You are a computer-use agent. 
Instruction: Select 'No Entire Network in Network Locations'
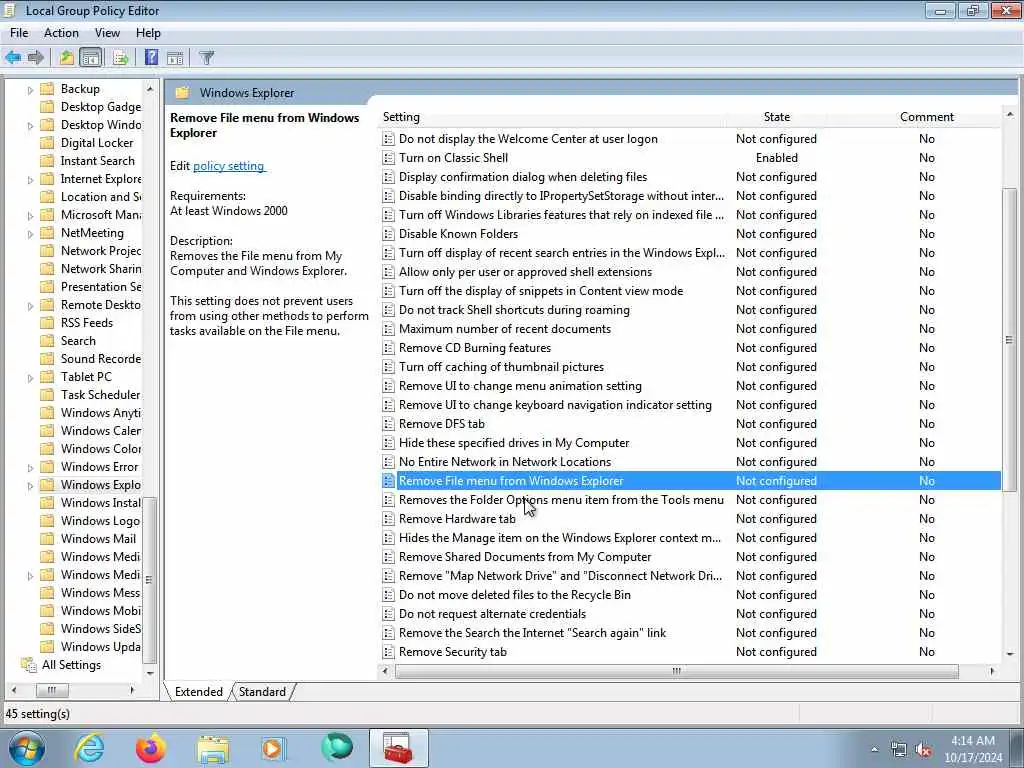(x=505, y=462)
